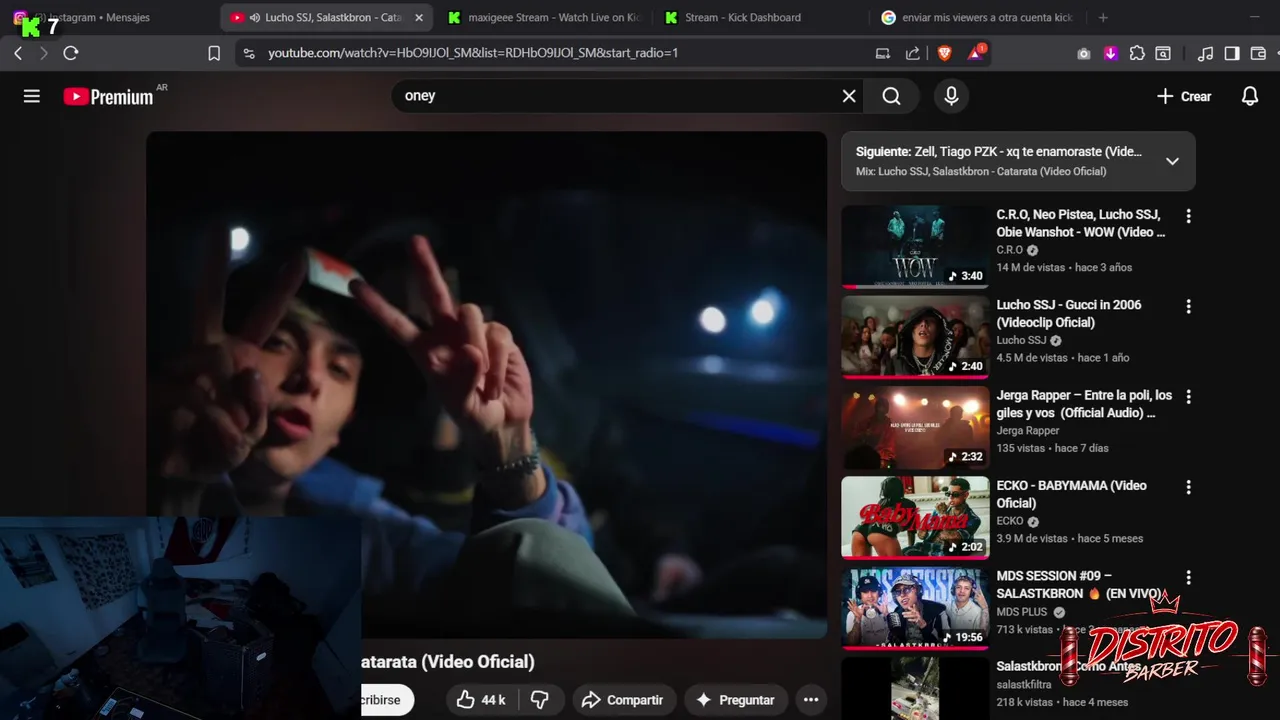The height and width of the screenshot is (720, 1280).
Task: Click the camera screenshot extension icon
Action: click(x=1084, y=53)
